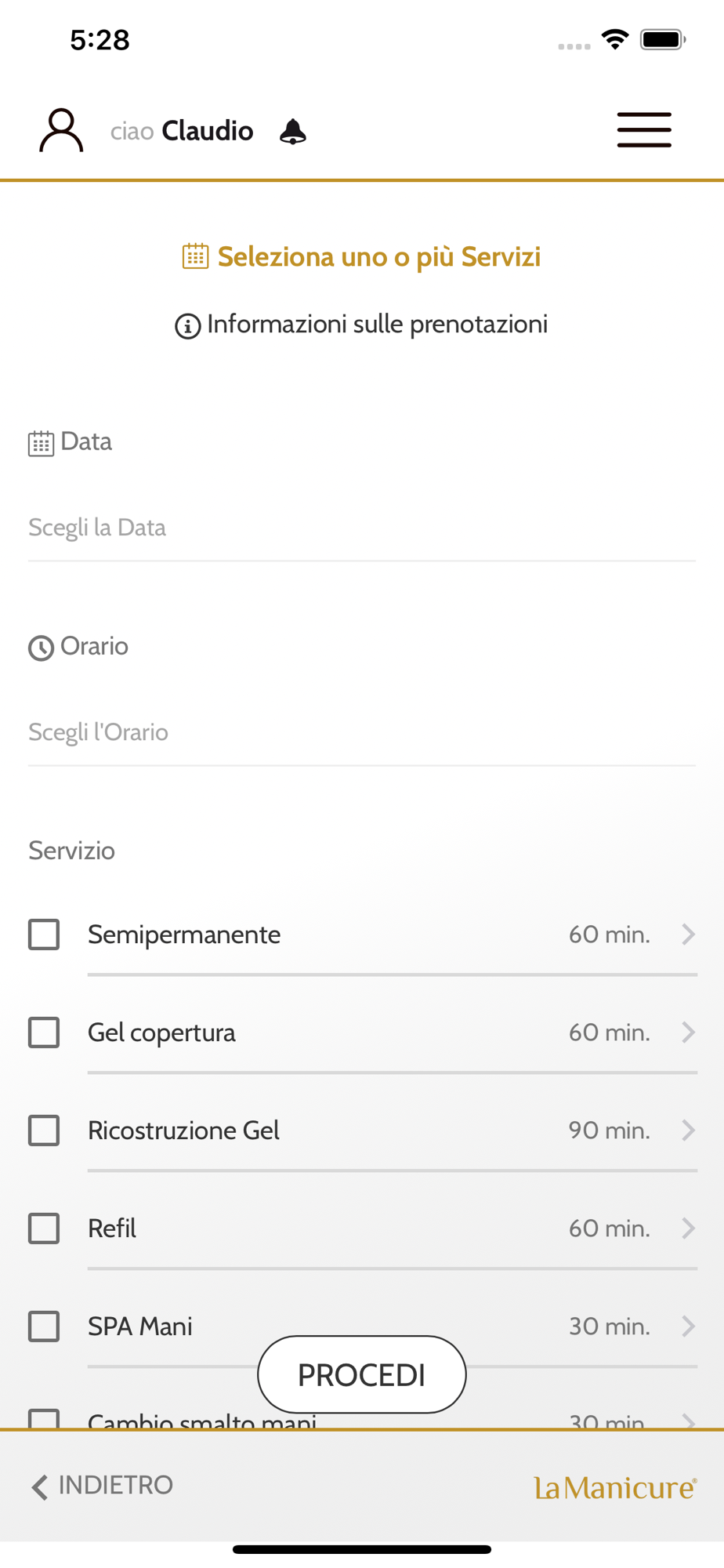This screenshot has height=1568, width=724.
Task: Tick the Refil service checkbox
Action: tap(44, 1229)
